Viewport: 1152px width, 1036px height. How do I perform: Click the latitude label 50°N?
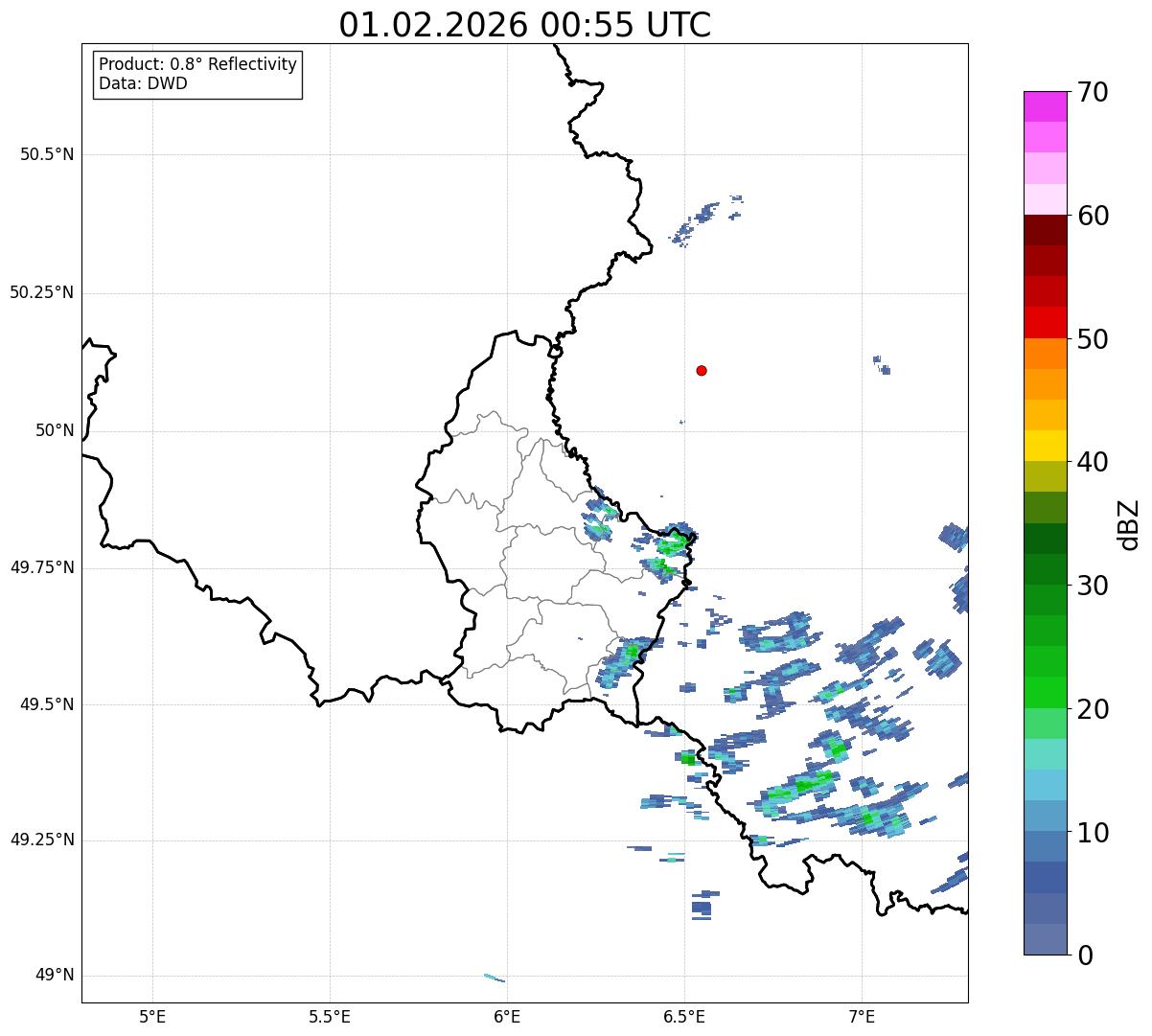55,430
